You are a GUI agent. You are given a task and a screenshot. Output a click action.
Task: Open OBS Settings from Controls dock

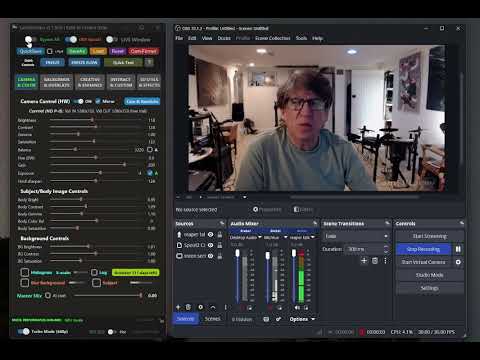(x=430, y=288)
